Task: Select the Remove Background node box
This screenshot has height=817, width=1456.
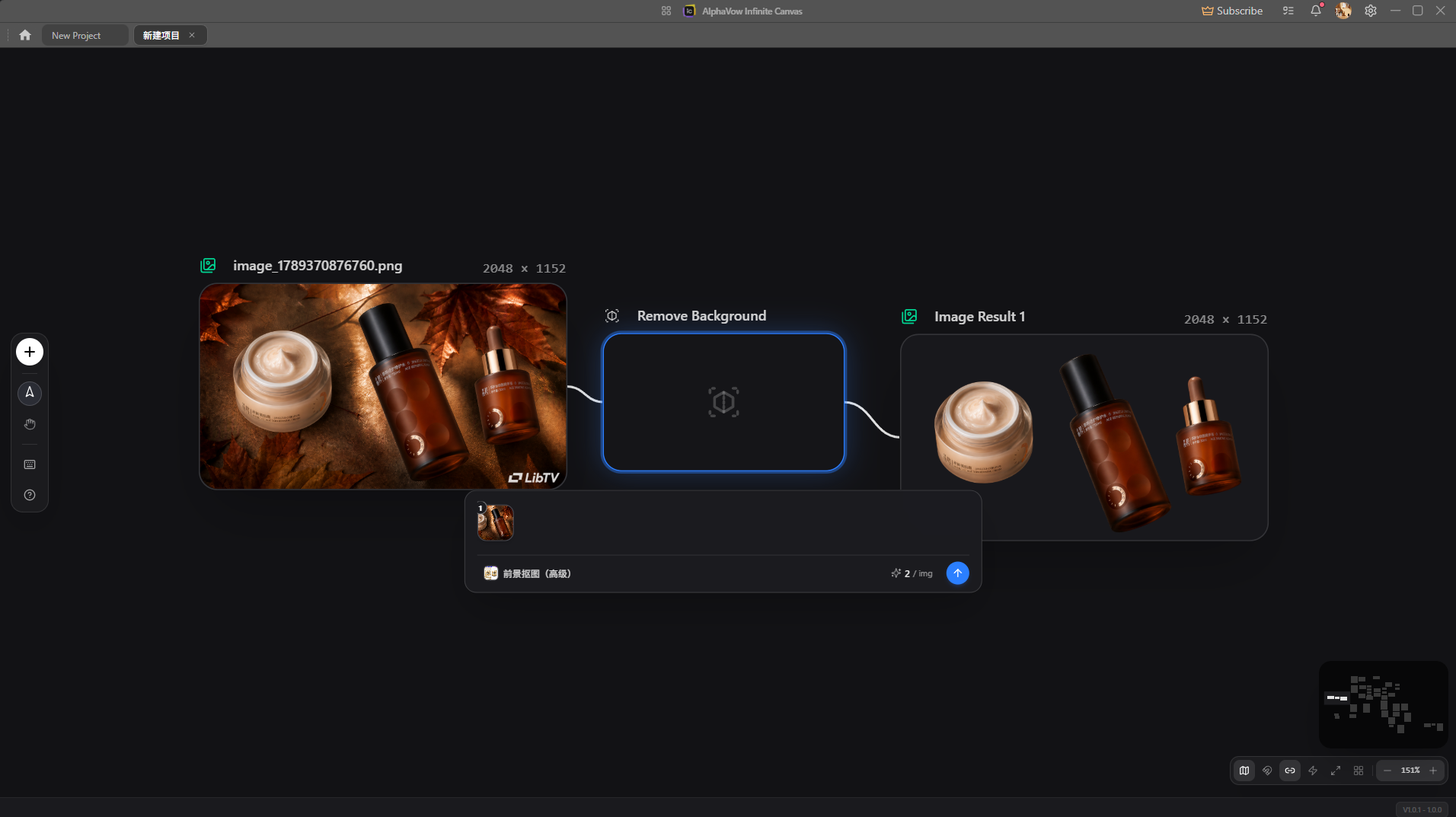Action: (x=723, y=402)
